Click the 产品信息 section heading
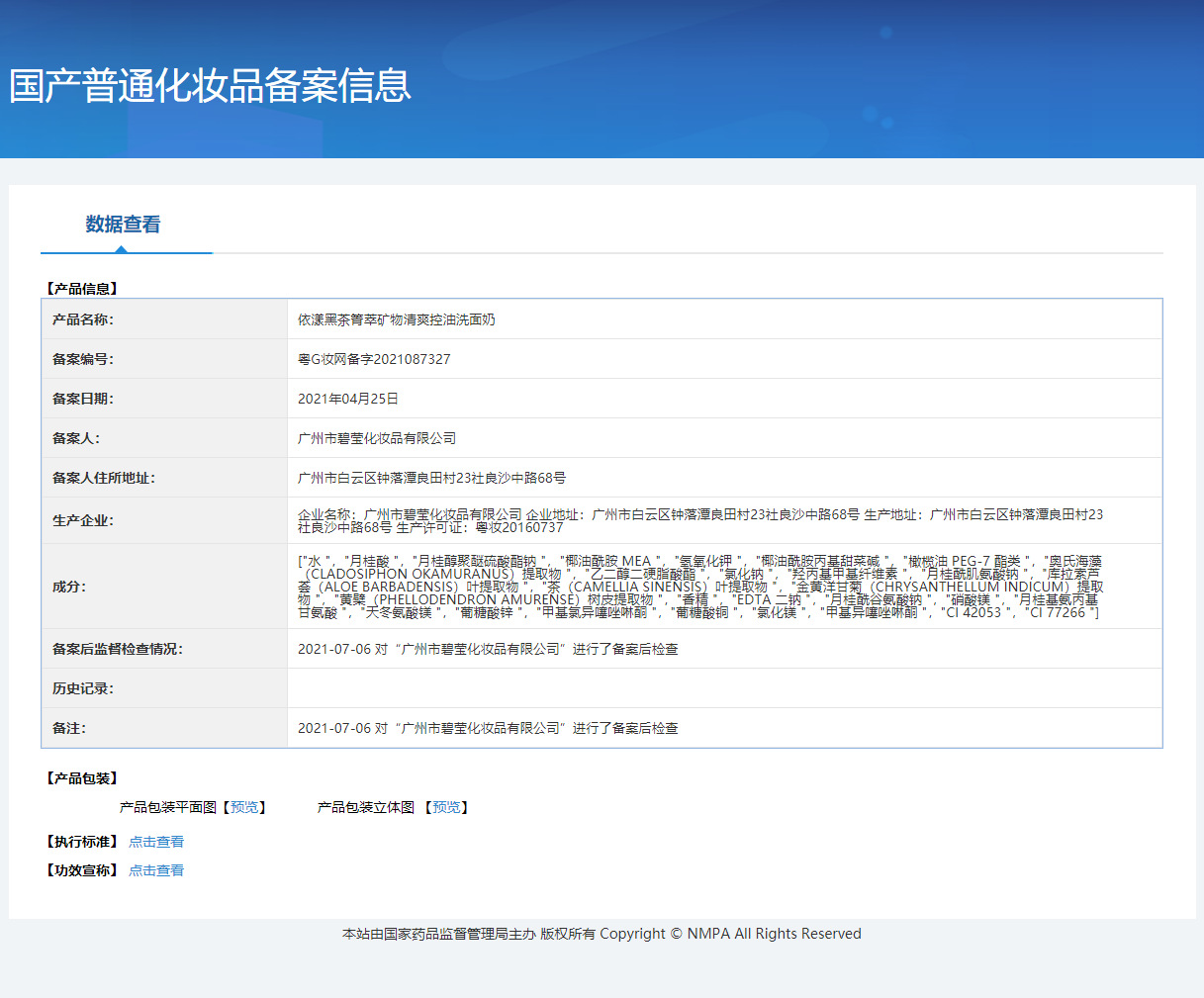1204x998 pixels. [x=82, y=289]
